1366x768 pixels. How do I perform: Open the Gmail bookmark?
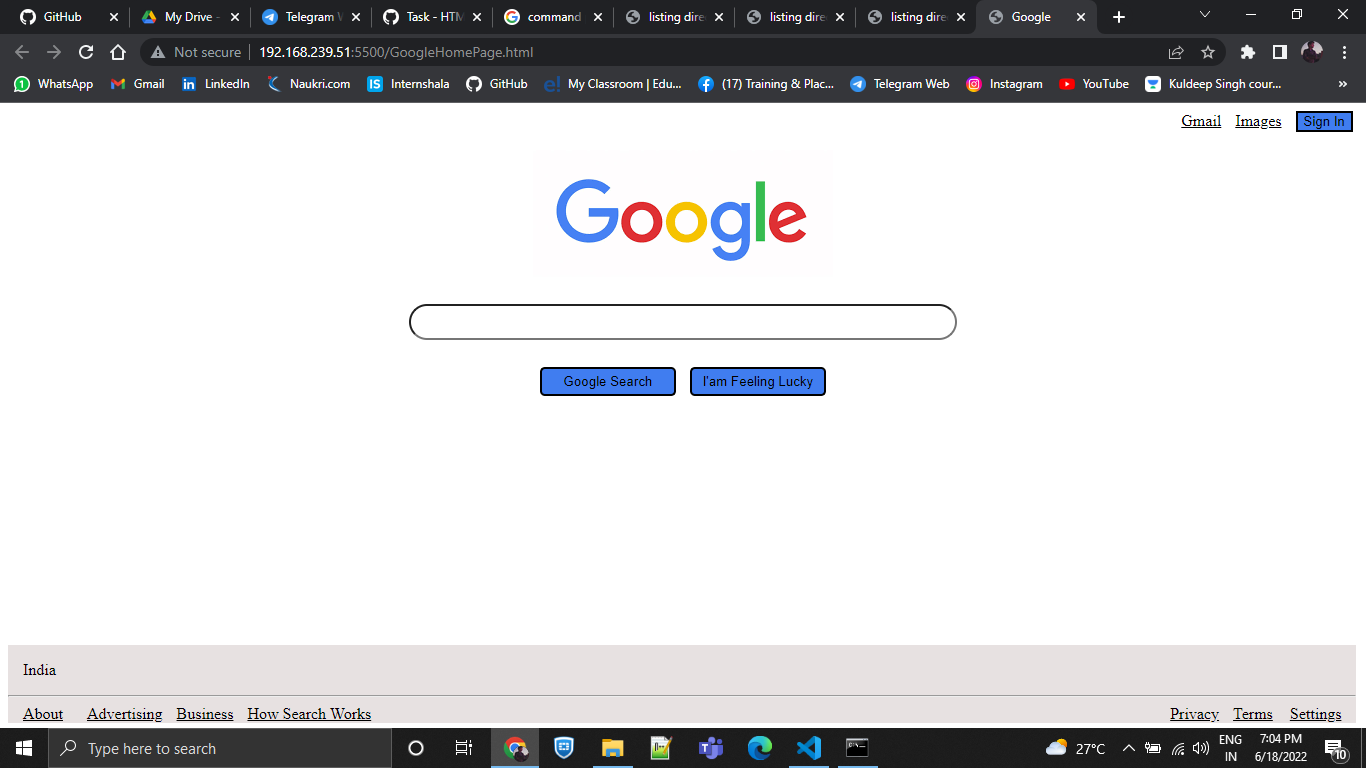pyautogui.click(x=137, y=84)
